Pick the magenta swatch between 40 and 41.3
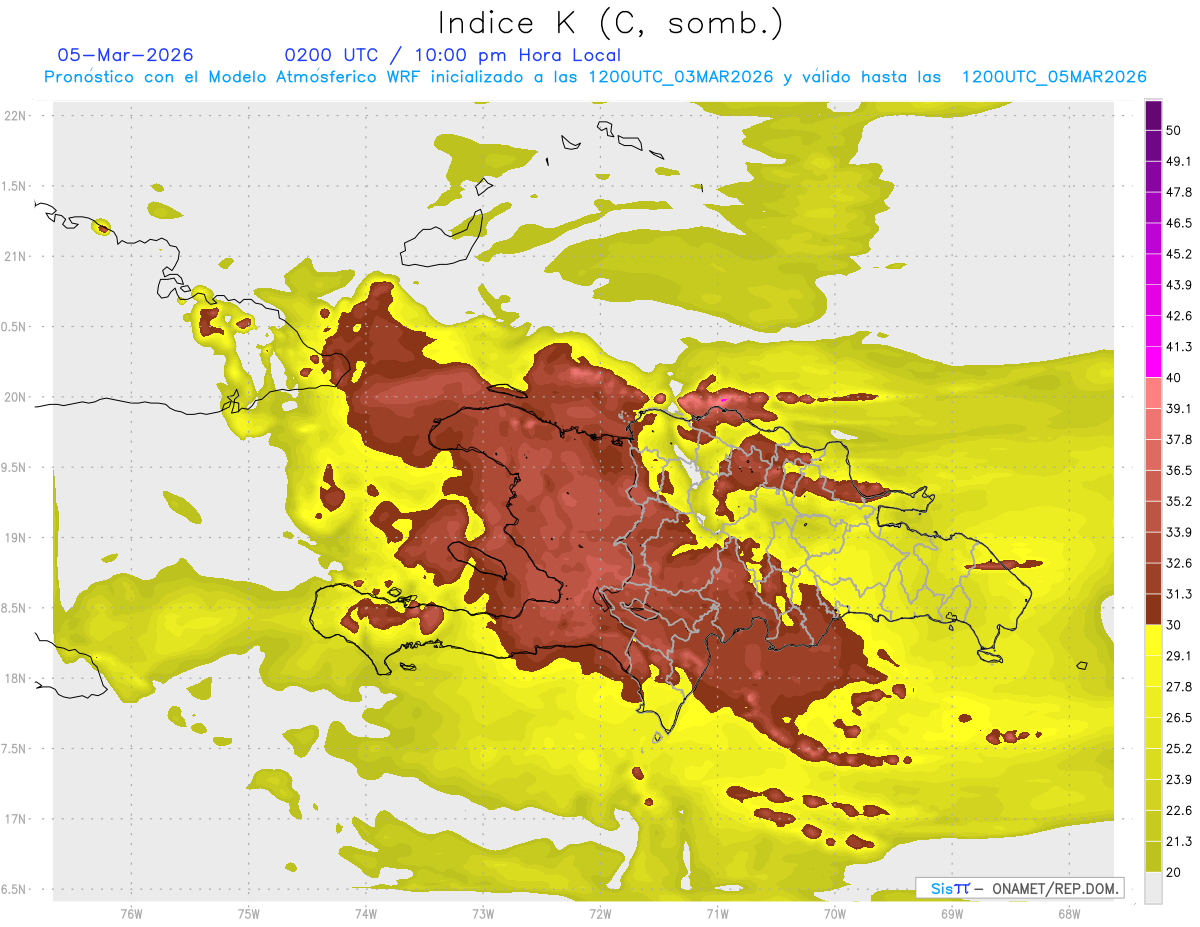 click(1153, 362)
